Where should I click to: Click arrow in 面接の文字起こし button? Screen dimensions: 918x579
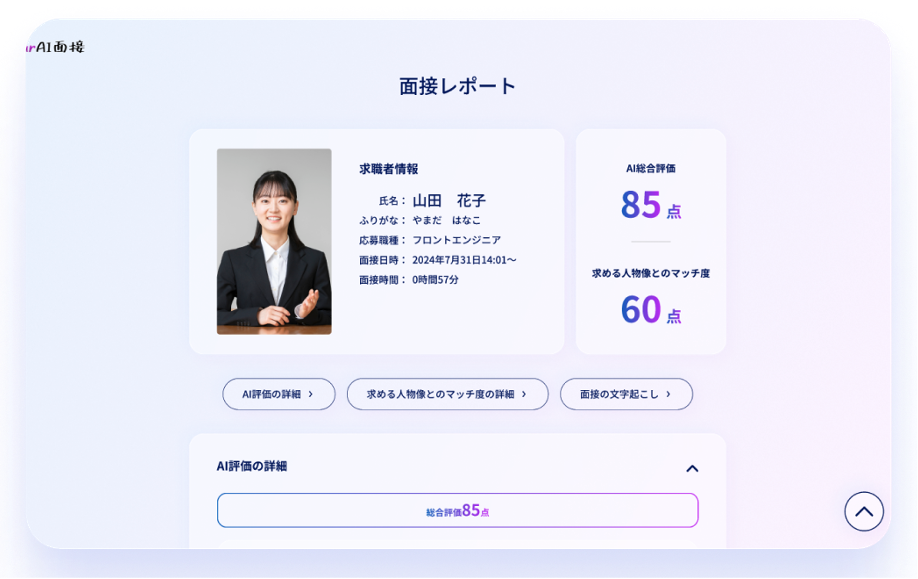(668, 394)
